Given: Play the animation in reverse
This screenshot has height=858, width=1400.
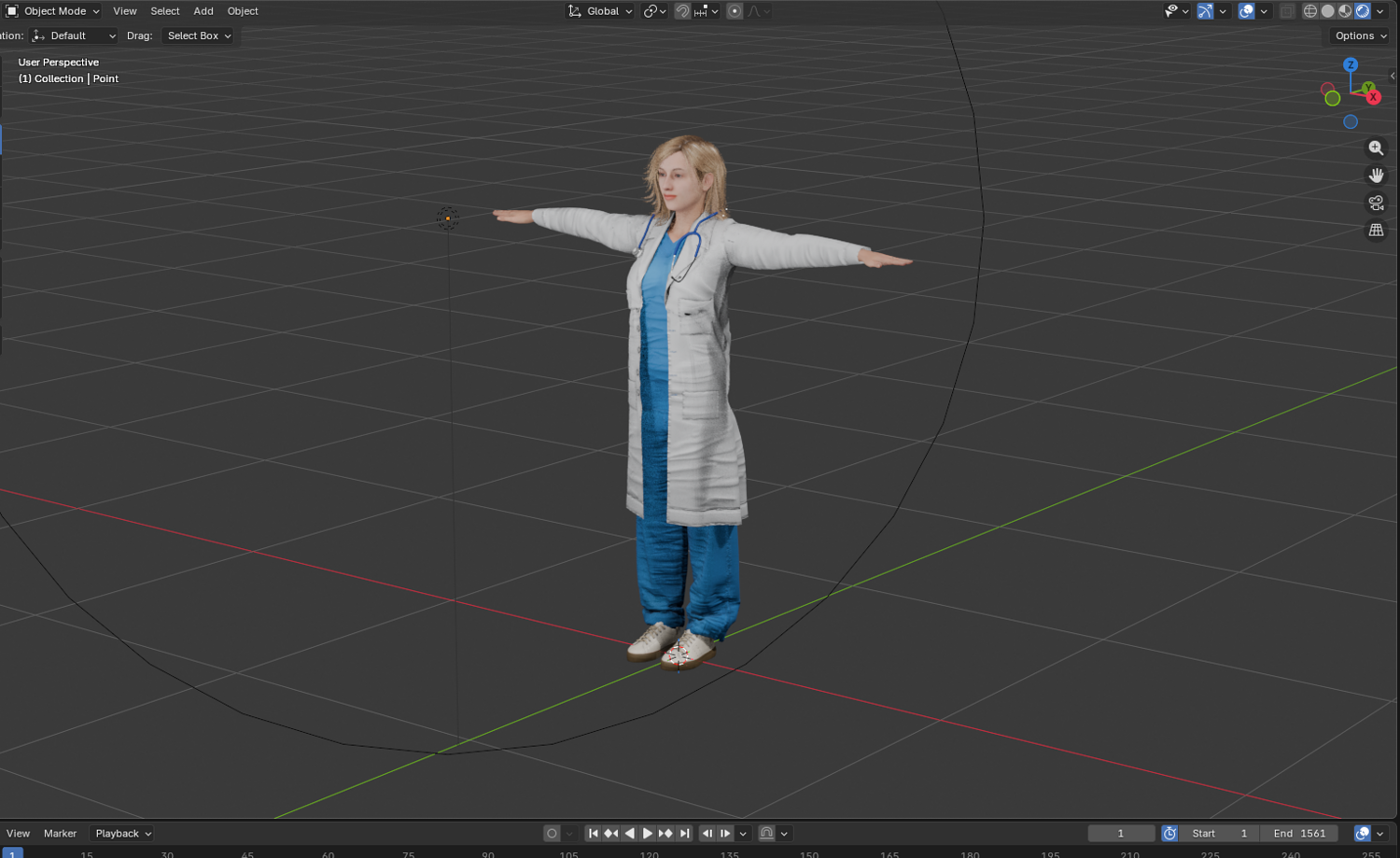Looking at the screenshot, I should [x=629, y=834].
